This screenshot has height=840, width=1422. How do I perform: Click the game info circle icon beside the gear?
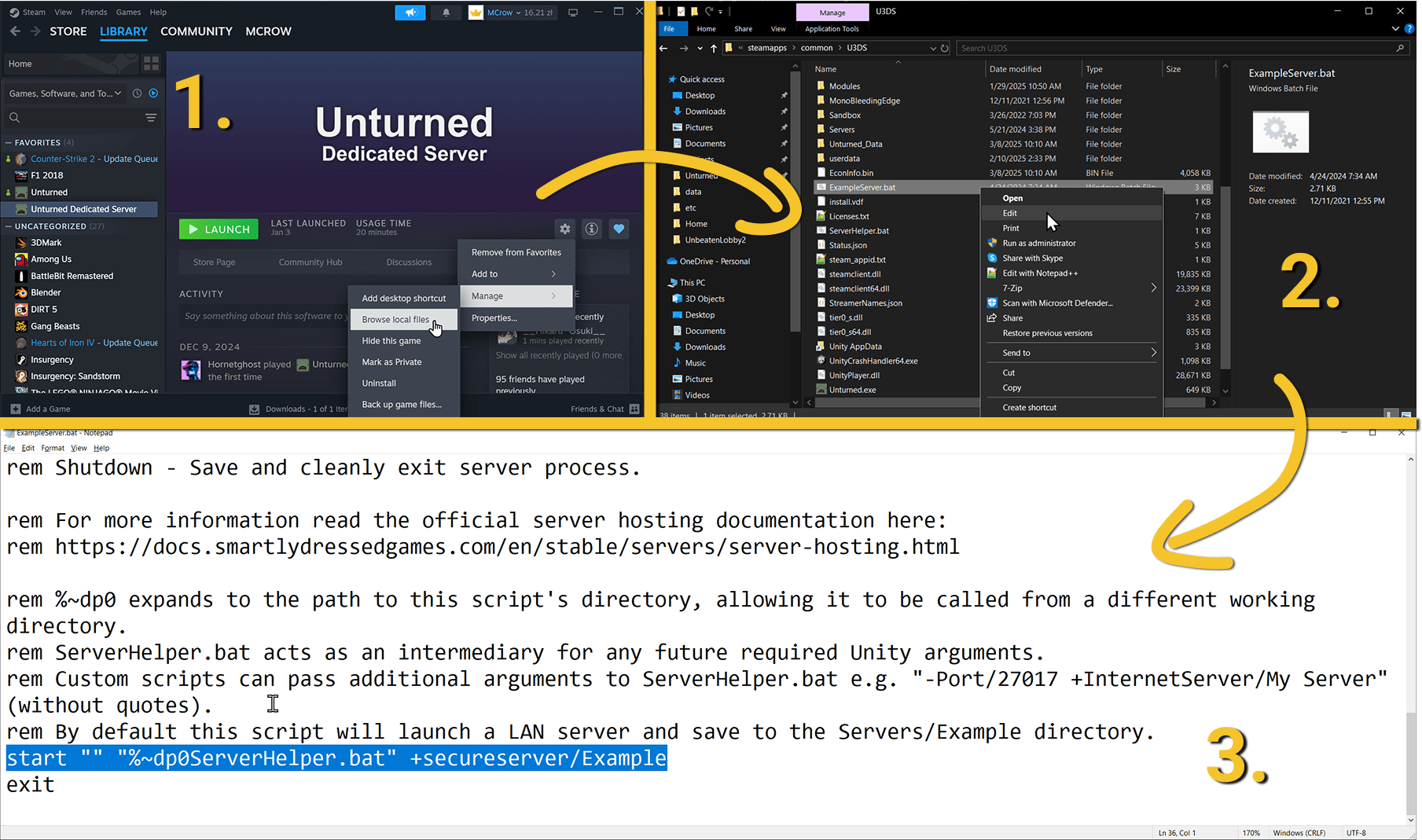click(x=591, y=229)
